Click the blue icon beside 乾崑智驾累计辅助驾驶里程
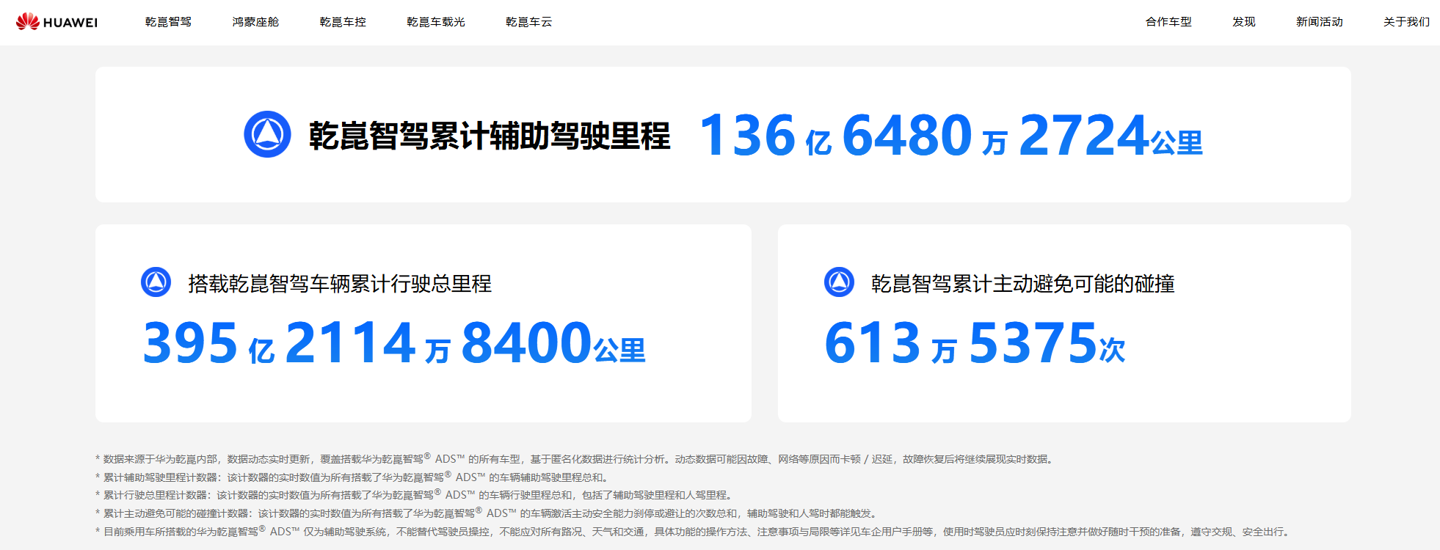Screen dimensions: 1440x550 (x=267, y=134)
